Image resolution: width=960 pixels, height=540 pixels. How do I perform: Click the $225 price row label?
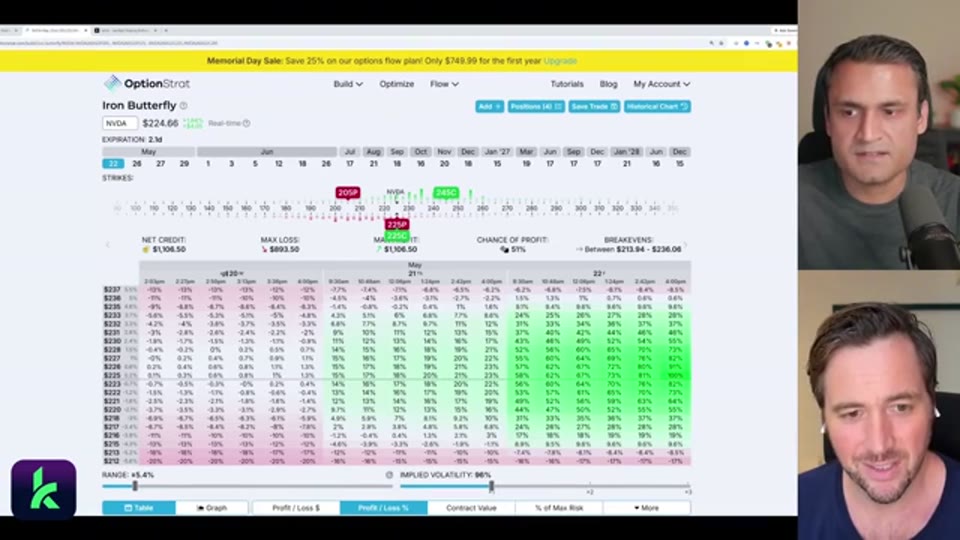112,375
